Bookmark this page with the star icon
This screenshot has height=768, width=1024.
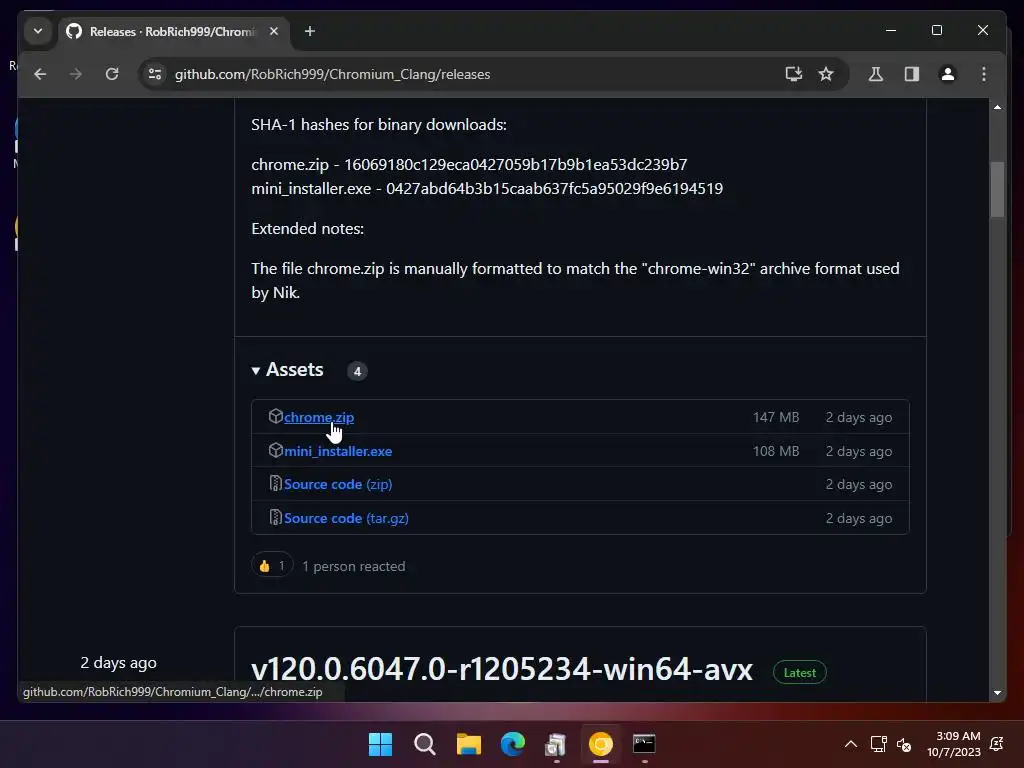[826, 74]
